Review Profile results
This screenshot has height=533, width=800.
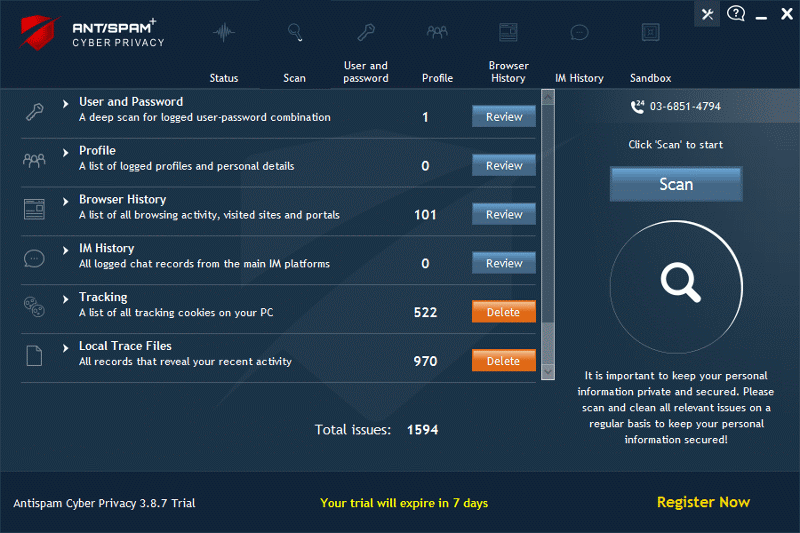tap(504, 166)
